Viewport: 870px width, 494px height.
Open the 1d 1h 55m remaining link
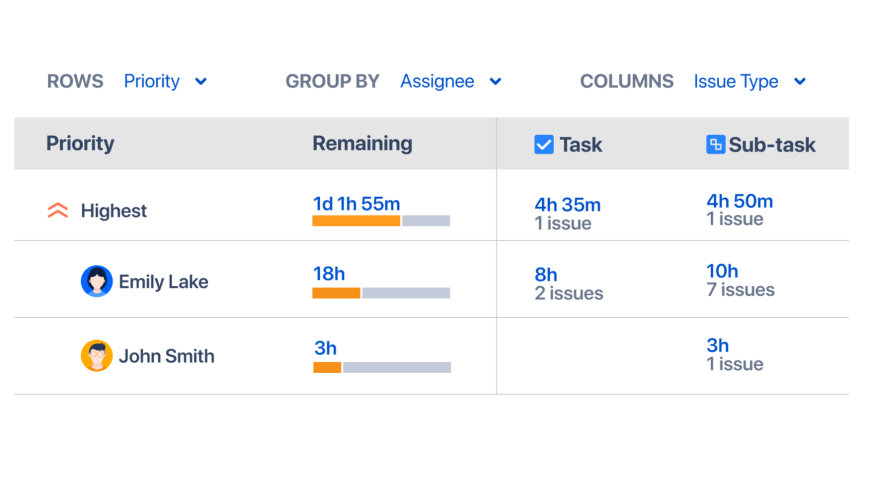tap(356, 204)
